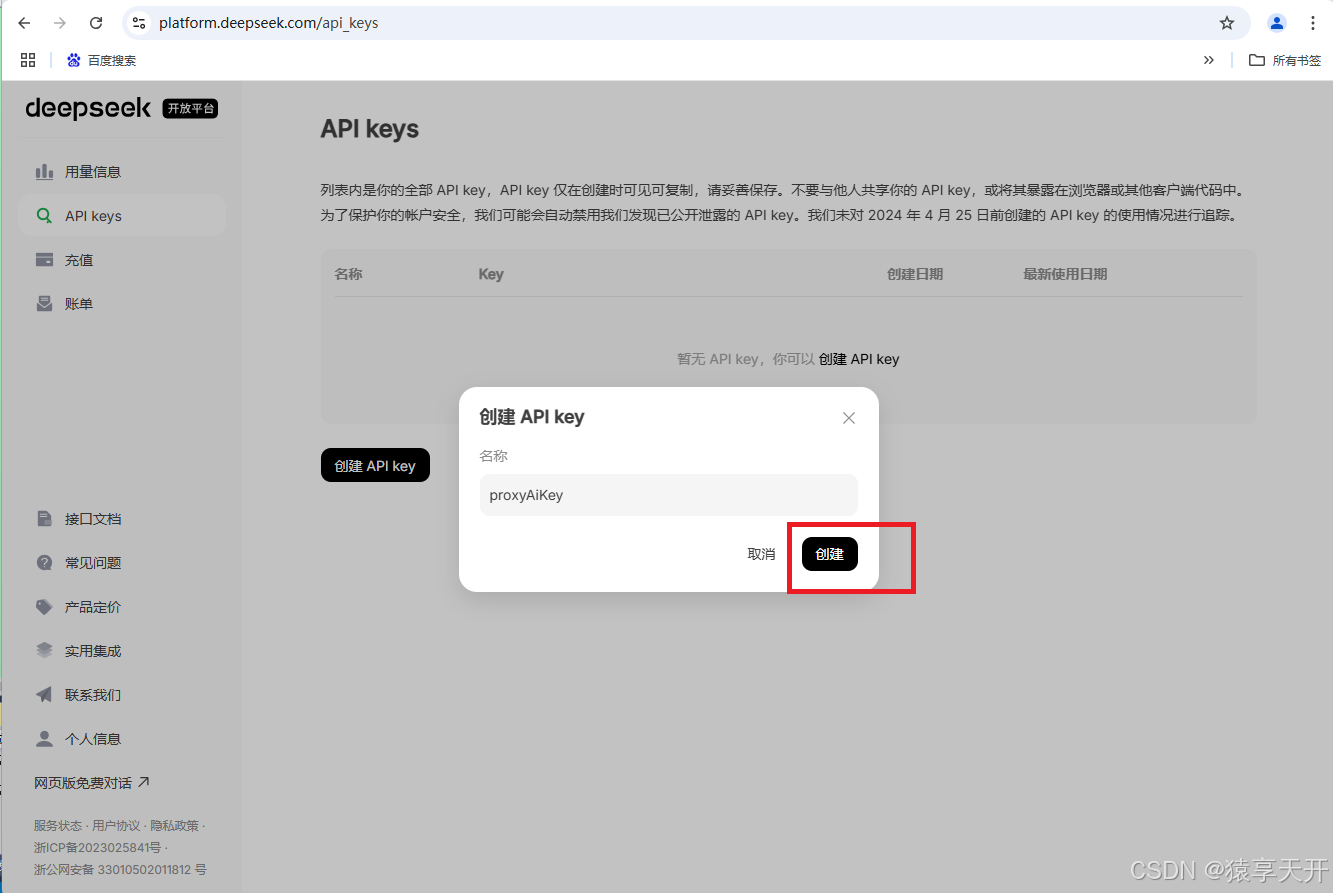1333x893 pixels.
Task: Click the 充值 recharge sidebar icon
Action: 44,259
